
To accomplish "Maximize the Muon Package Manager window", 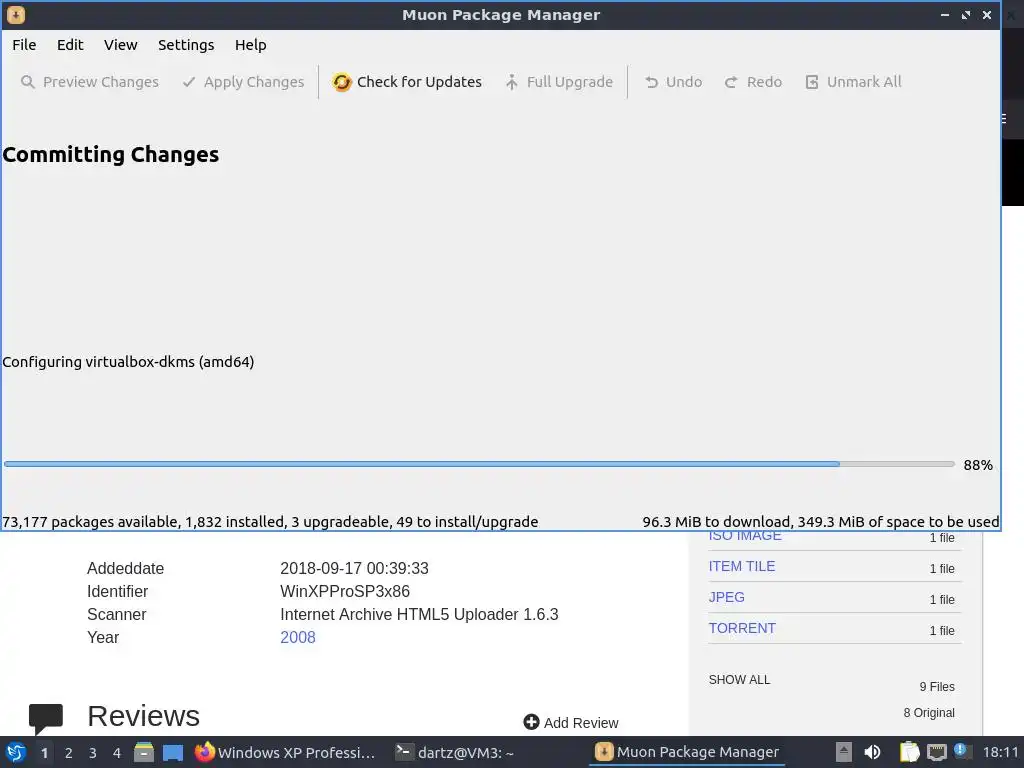I will 966,14.
